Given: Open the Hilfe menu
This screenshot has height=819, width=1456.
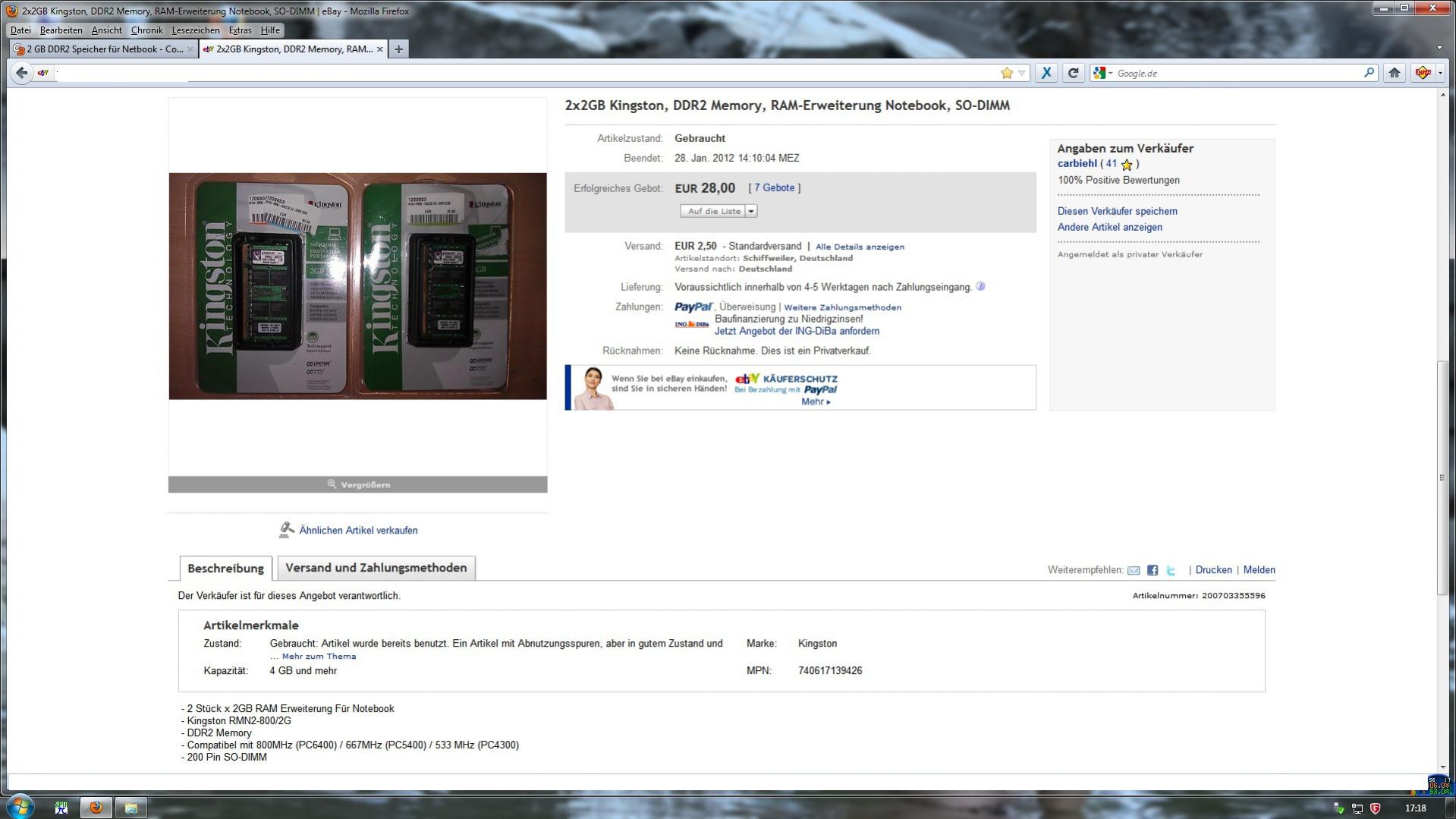Looking at the screenshot, I should [x=270, y=30].
